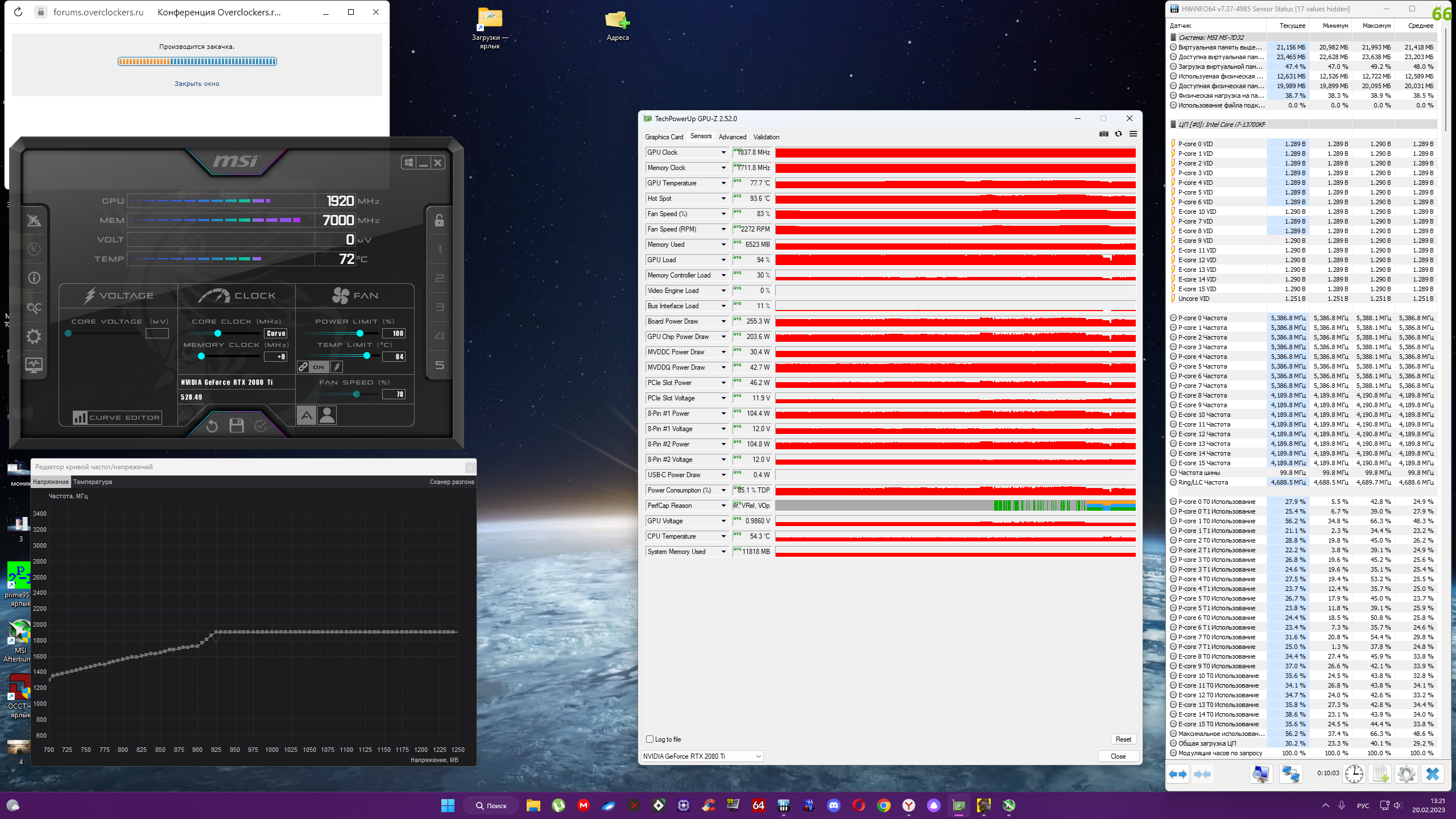Click Afterburner profile lock icon
This screenshot has height=819, width=1456.
[x=439, y=221]
